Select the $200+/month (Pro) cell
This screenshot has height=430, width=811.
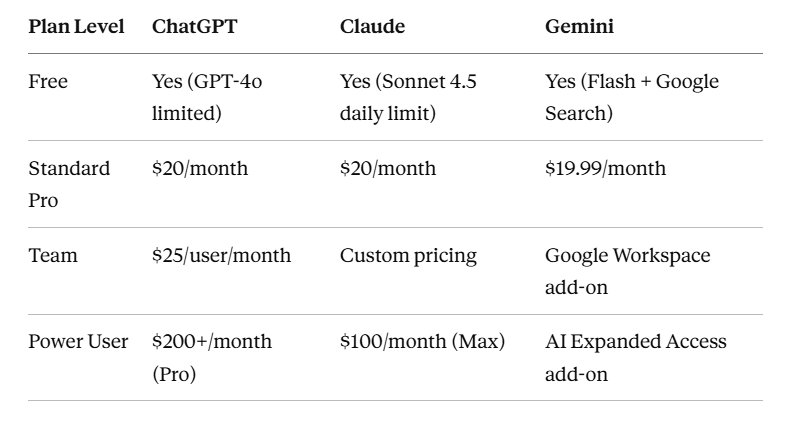212,358
